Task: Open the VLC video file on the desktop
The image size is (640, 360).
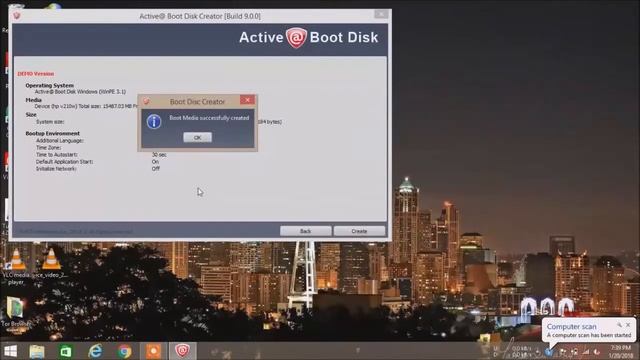Action: pyautogui.click(x=51, y=264)
